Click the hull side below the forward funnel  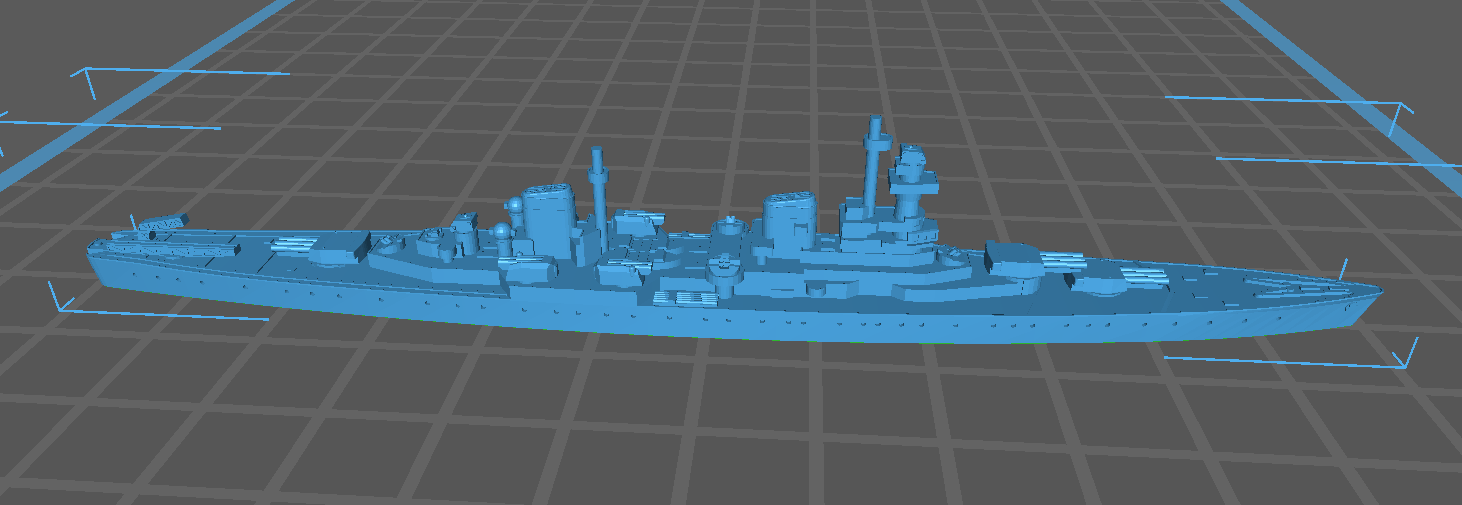pos(790,322)
